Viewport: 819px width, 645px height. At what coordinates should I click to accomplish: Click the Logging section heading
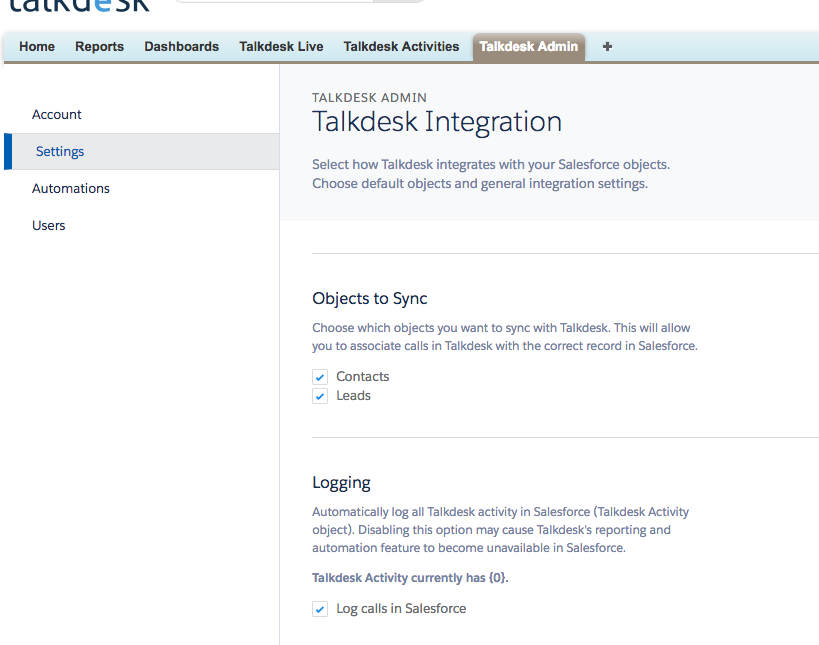coord(341,483)
